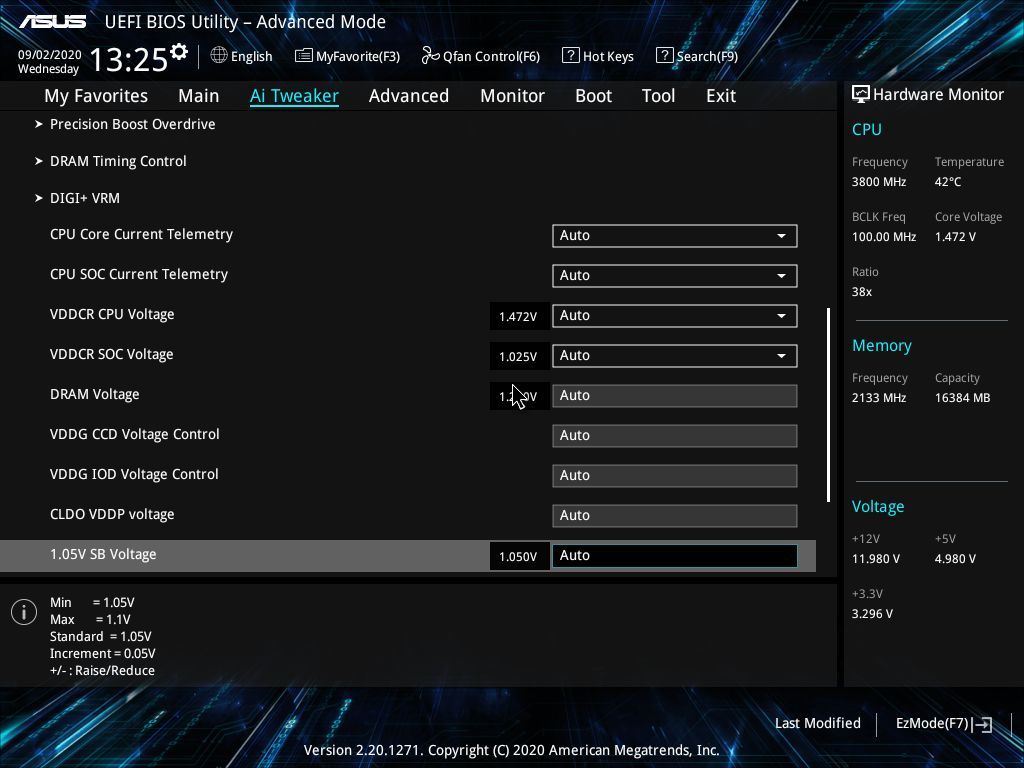This screenshot has height=768, width=1024.
Task: Open the VDDCR CPU Voltage dropdown
Action: pos(675,315)
